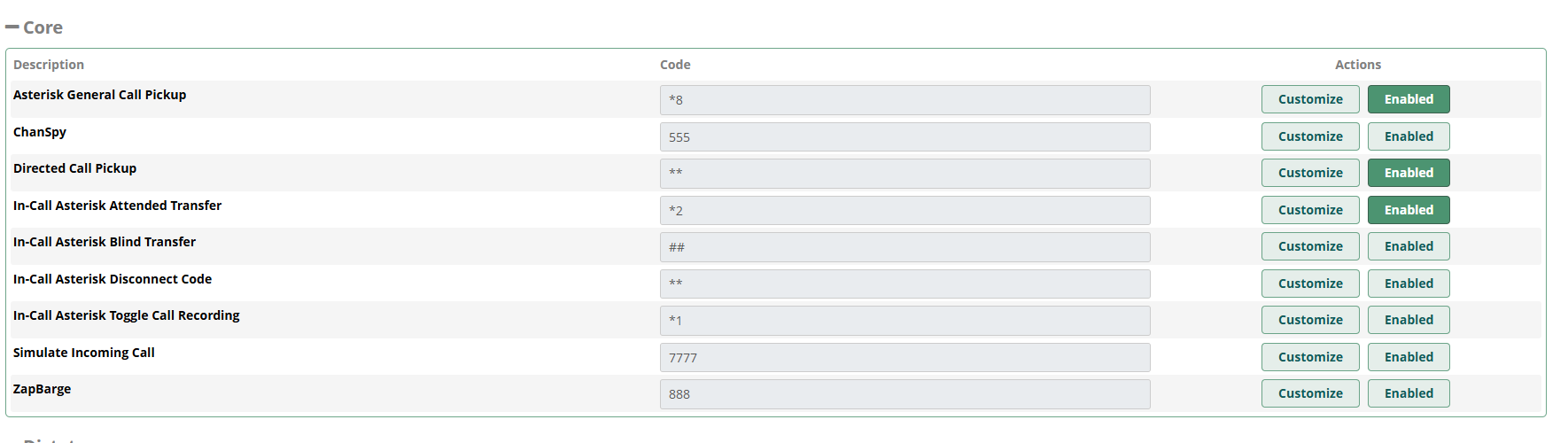Click the In-Call Blind Transfer code field
The height and width of the screenshot is (443, 1568).
[x=904, y=247]
